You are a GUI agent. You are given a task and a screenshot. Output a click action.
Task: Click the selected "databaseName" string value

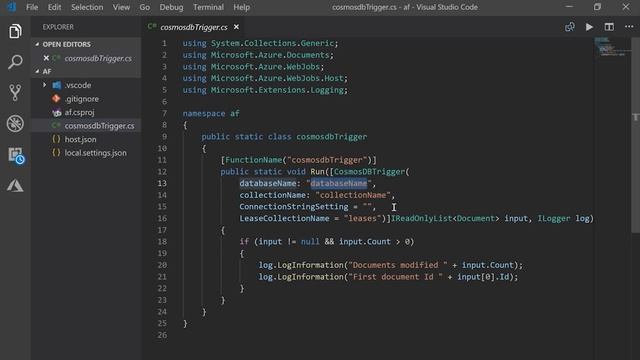(338, 183)
